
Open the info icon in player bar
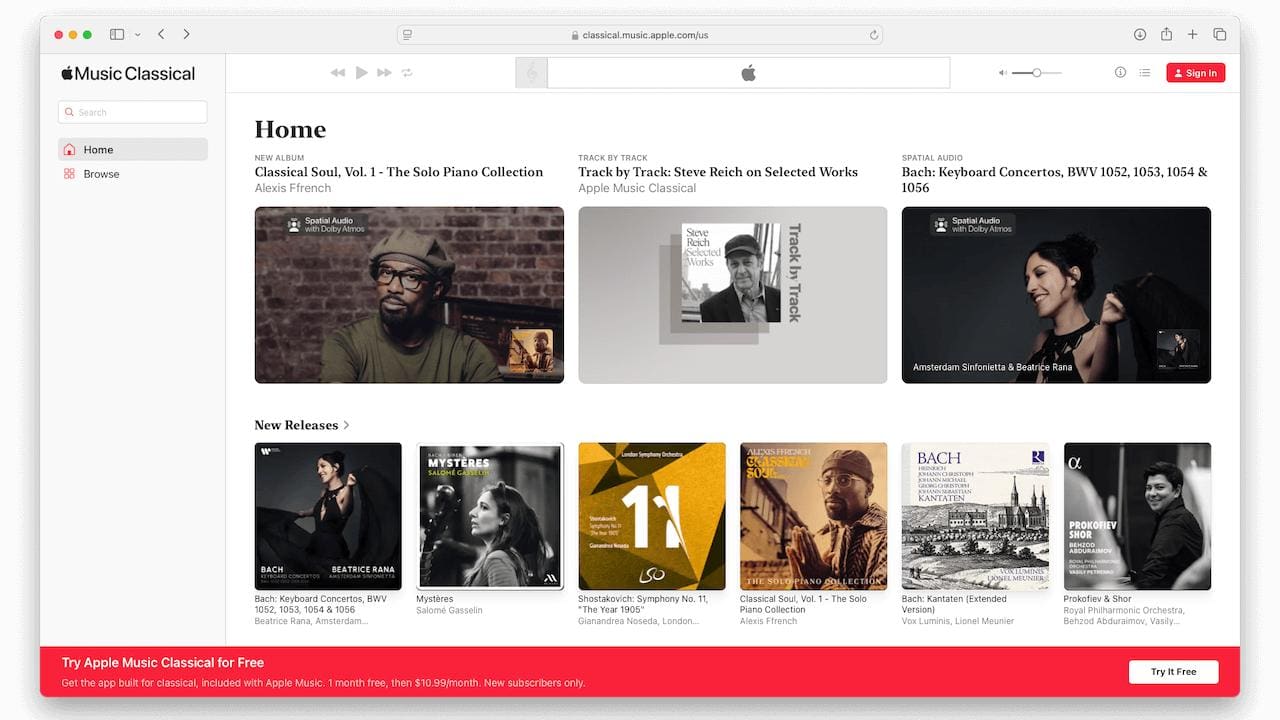click(1120, 73)
